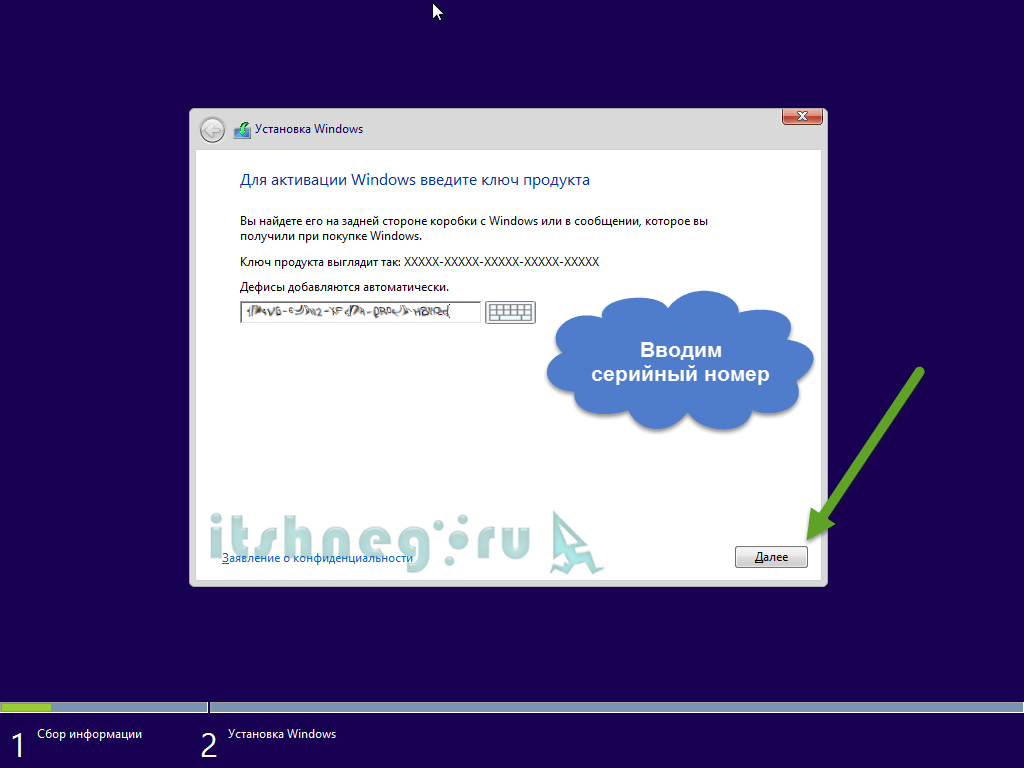Click the itshneg.ru watermark text

[x=370, y=540]
